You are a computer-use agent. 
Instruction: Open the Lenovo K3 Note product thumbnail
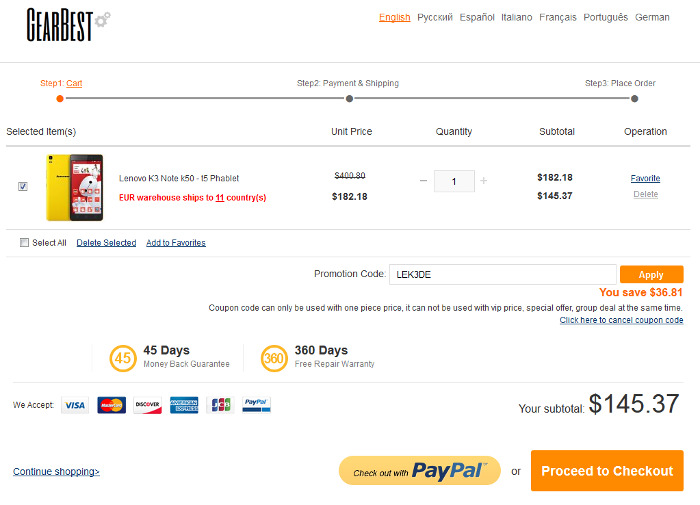(x=75, y=188)
